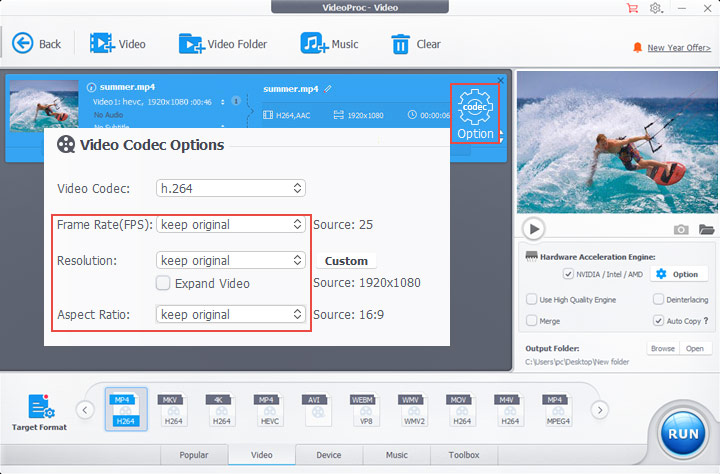Open the shopping cart icon

(633, 8)
